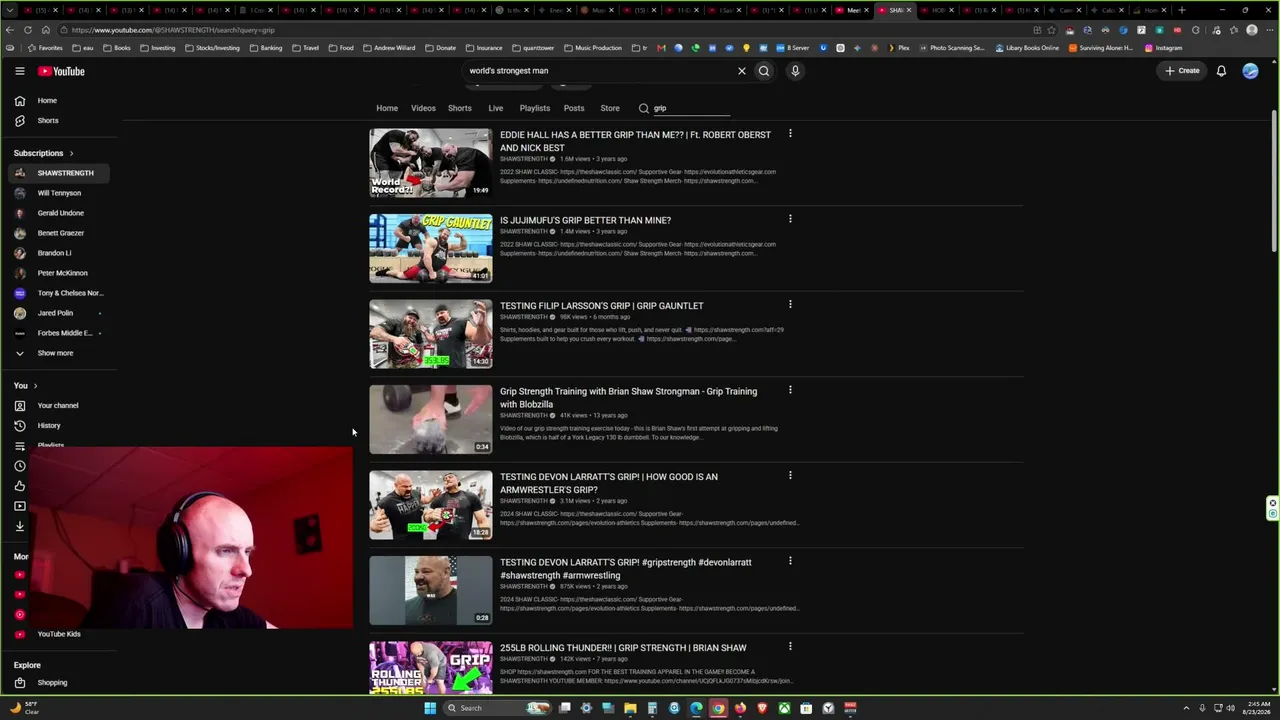Open Watch later clock icon in sidebar
Screen dimensions: 1280x720
[x=19, y=466]
